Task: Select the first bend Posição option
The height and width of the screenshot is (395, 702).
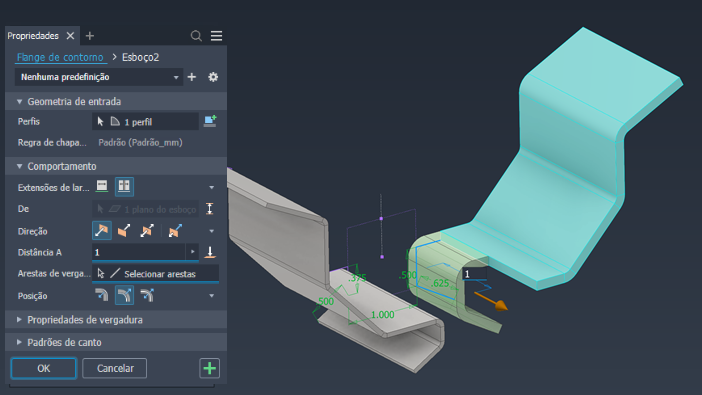Action: [102, 295]
